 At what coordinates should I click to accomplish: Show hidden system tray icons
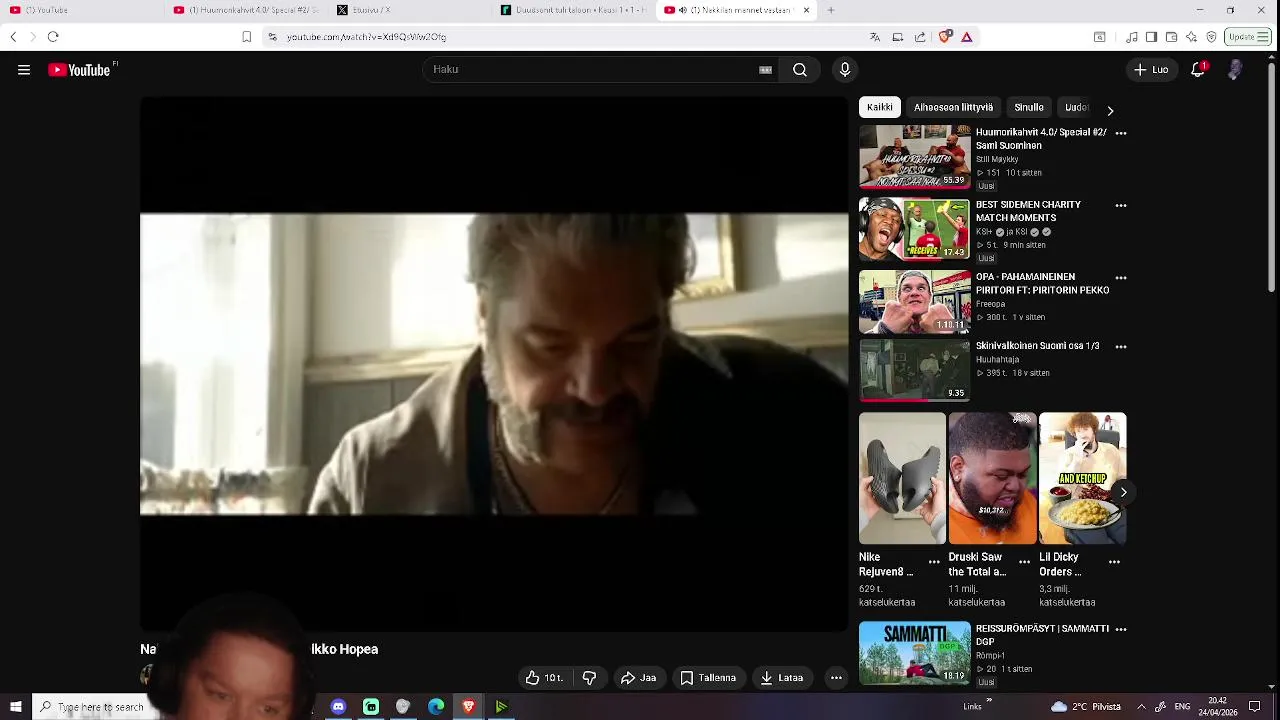pos(1141,707)
